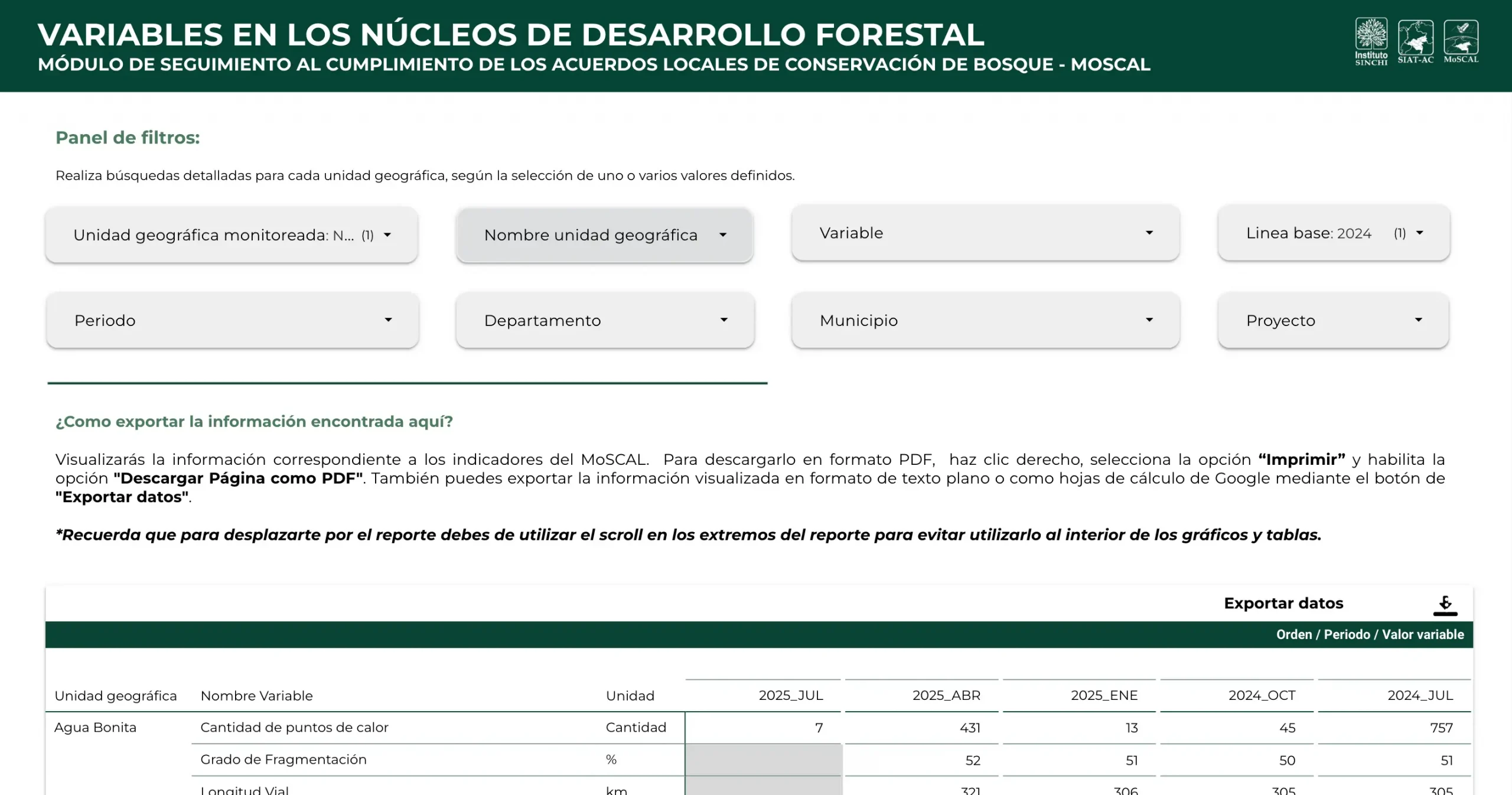Expand Nombre unidad geográfica filter
1512x795 pixels.
pyautogui.click(x=604, y=234)
